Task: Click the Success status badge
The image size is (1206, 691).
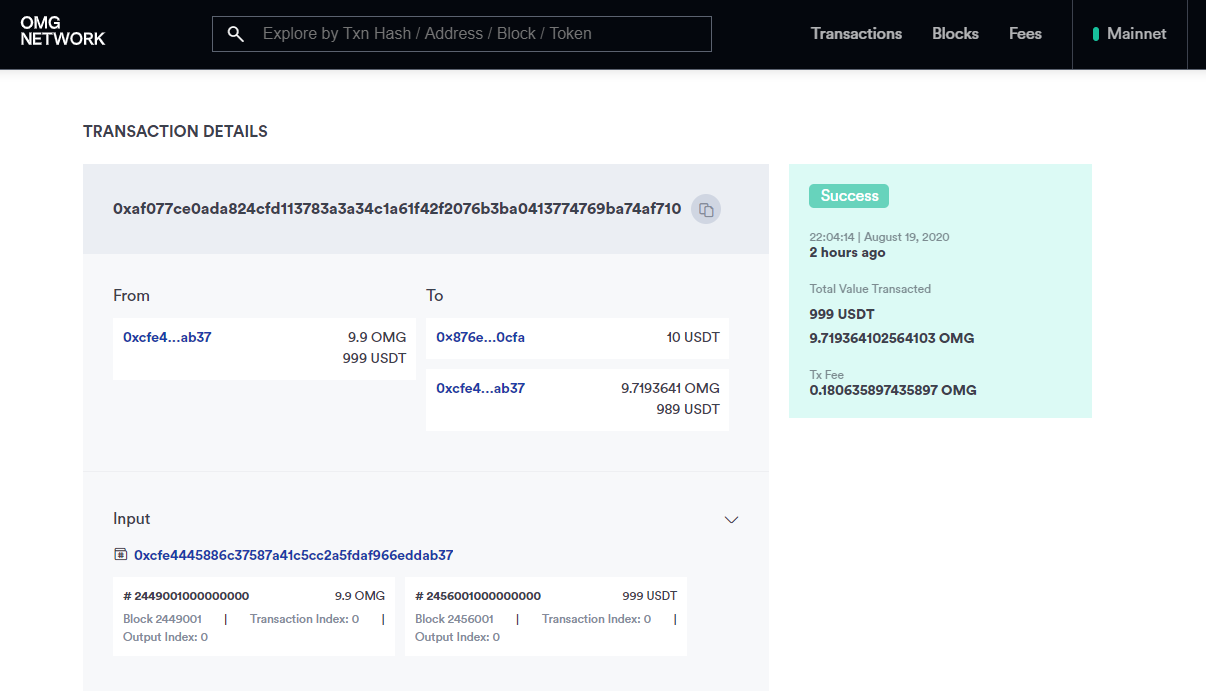Action: point(849,196)
